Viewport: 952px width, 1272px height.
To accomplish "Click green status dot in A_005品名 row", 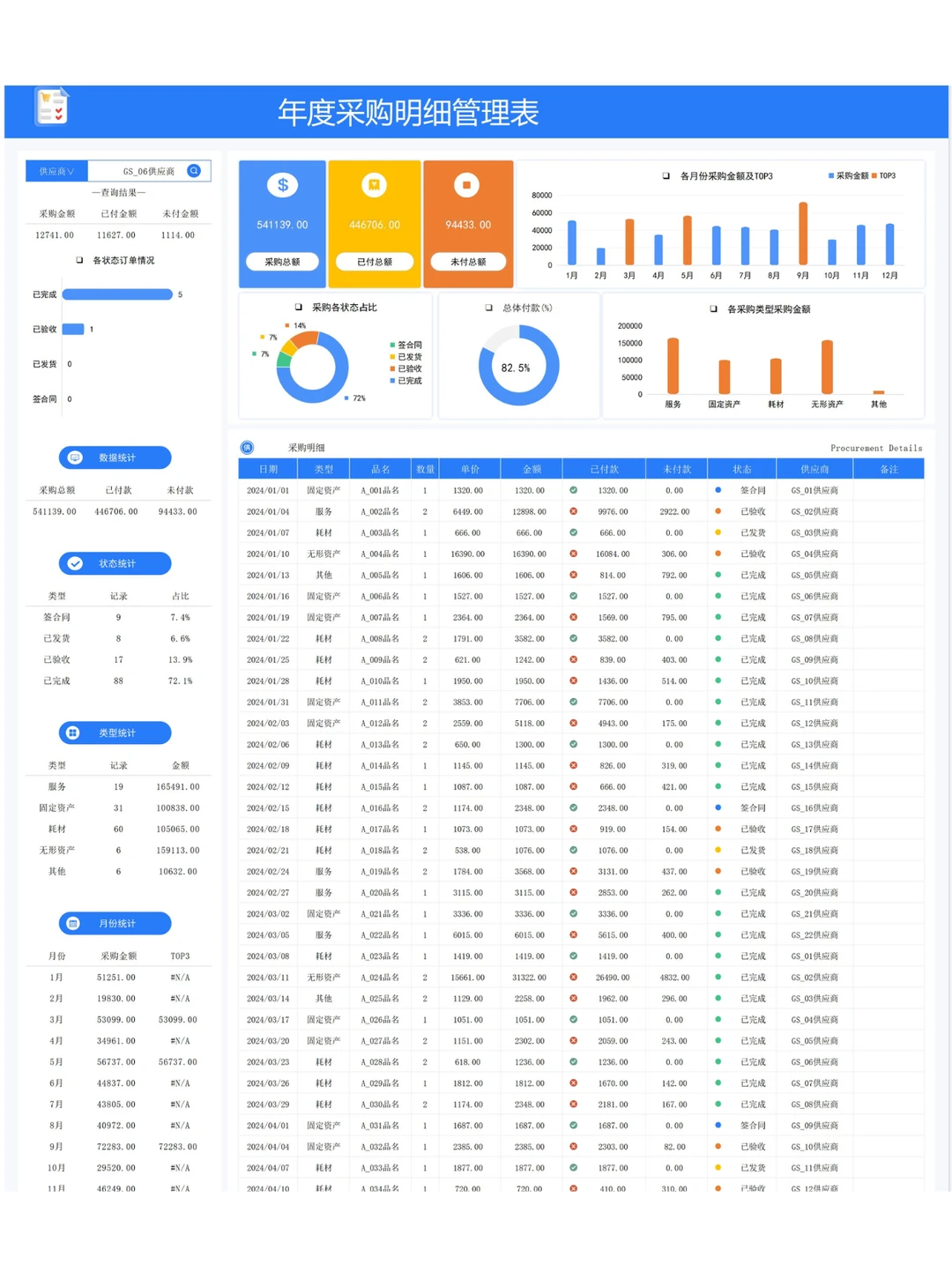I will click(x=718, y=575).
